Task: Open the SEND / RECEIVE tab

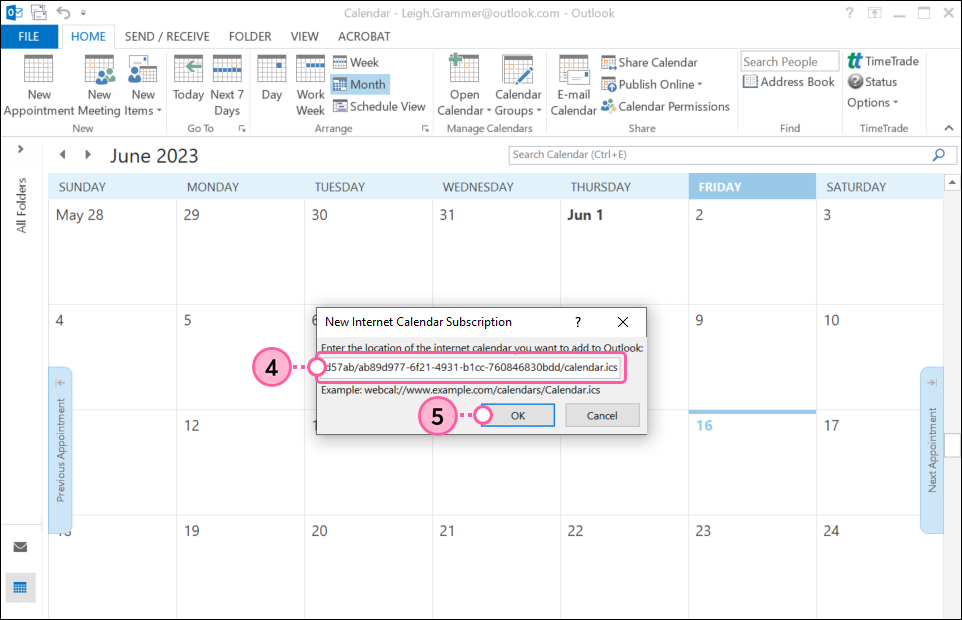Action: (x=167, y=37)
